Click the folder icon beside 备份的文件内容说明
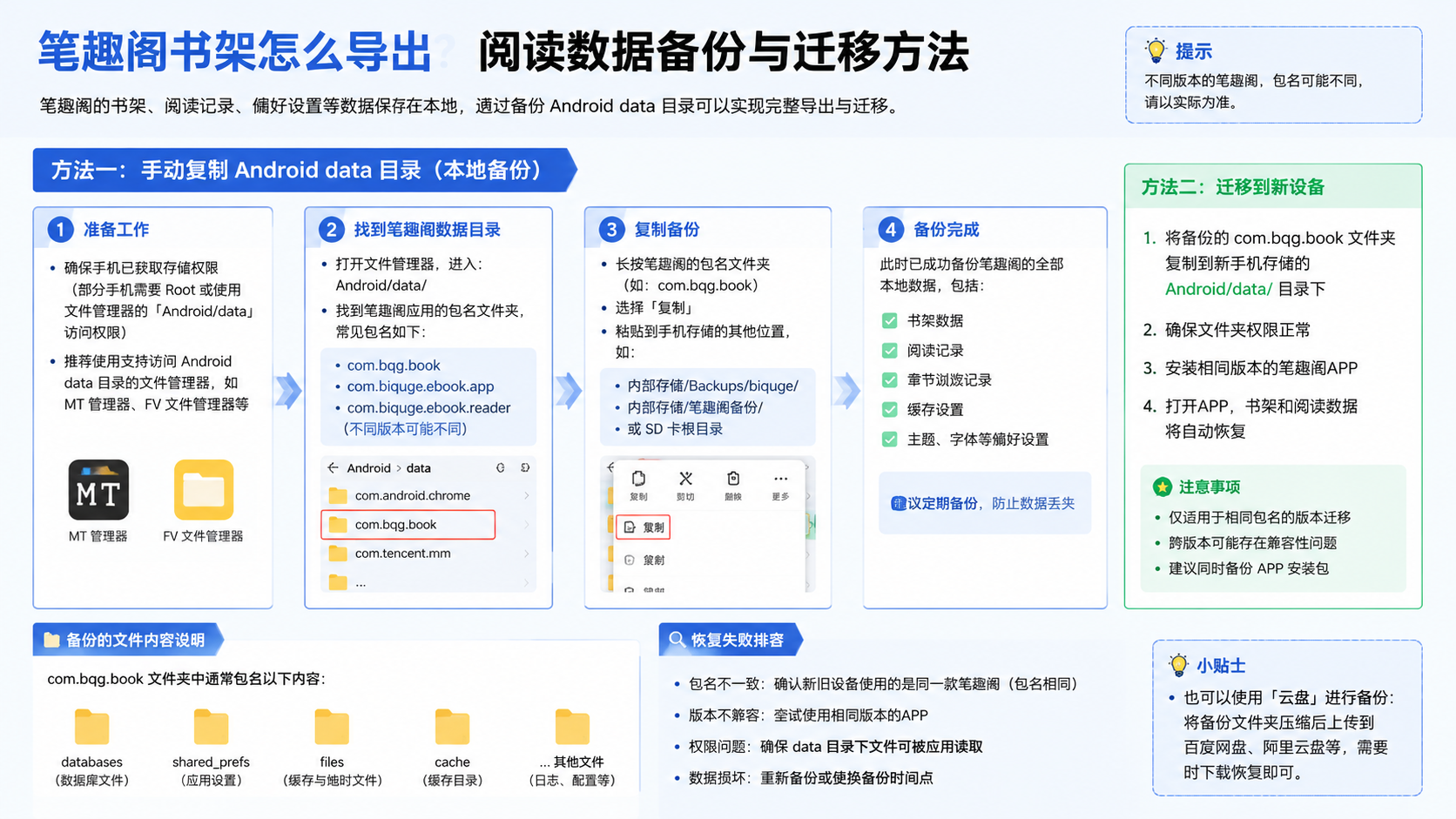The image size is (1456, 819). [51, 641]
